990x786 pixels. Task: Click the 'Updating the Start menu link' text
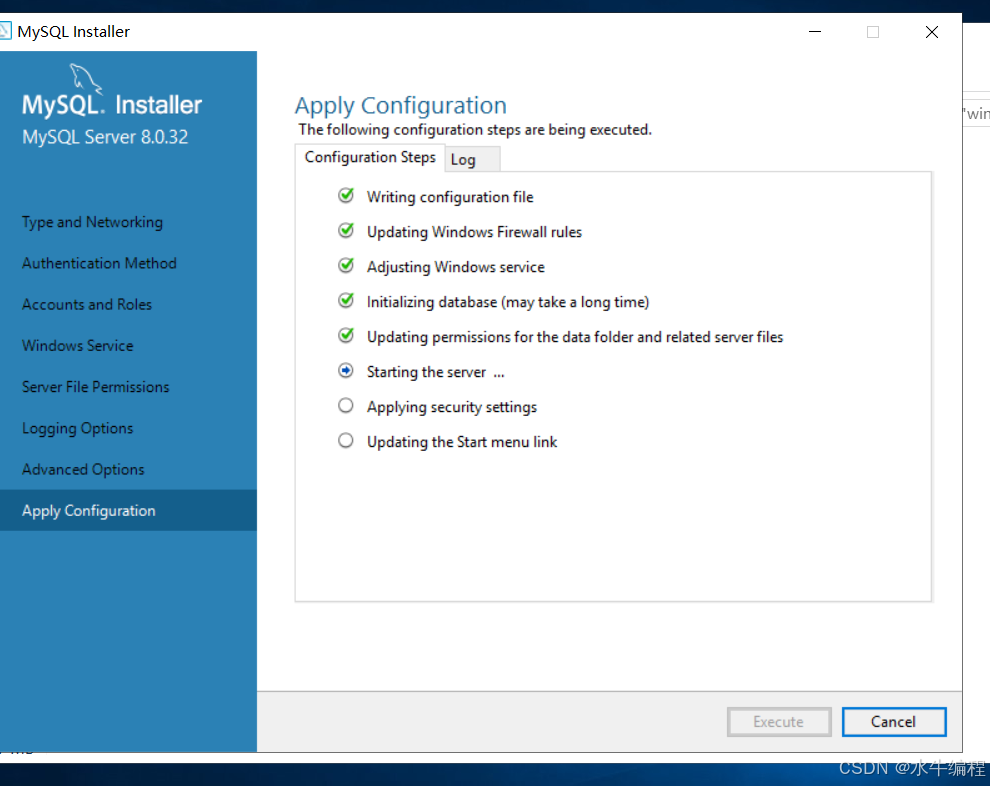pyautogui.click(x=462, y=442)
